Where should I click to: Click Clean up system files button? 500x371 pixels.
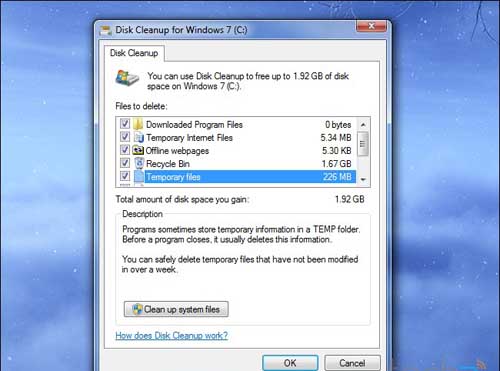(x=176, y=309)
